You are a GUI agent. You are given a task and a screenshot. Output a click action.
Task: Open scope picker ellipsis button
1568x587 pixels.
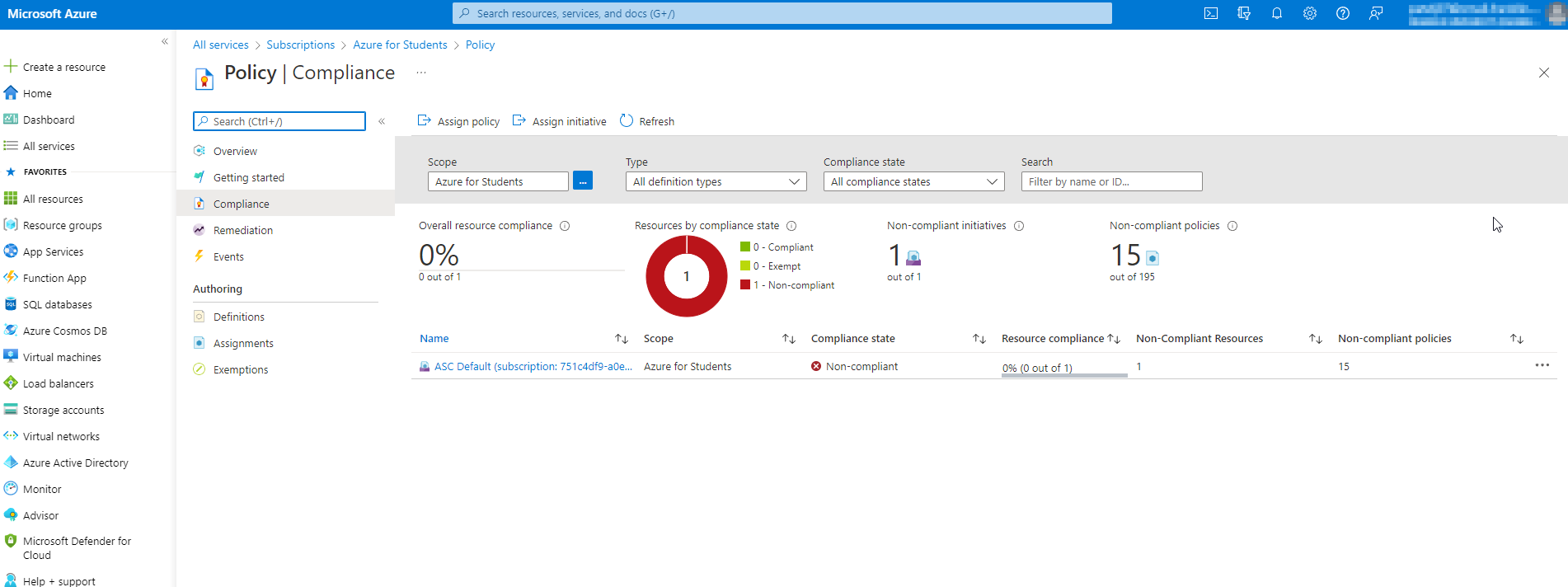pos(583,181)
